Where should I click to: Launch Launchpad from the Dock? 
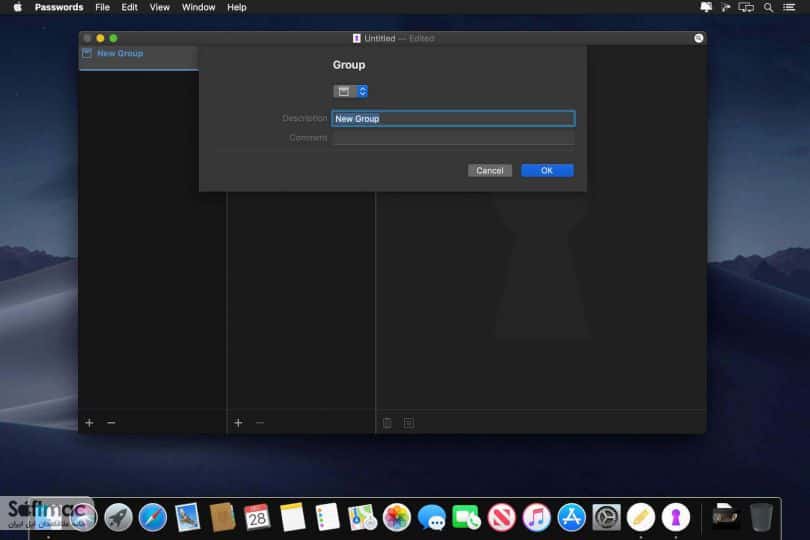coord(118,517)
